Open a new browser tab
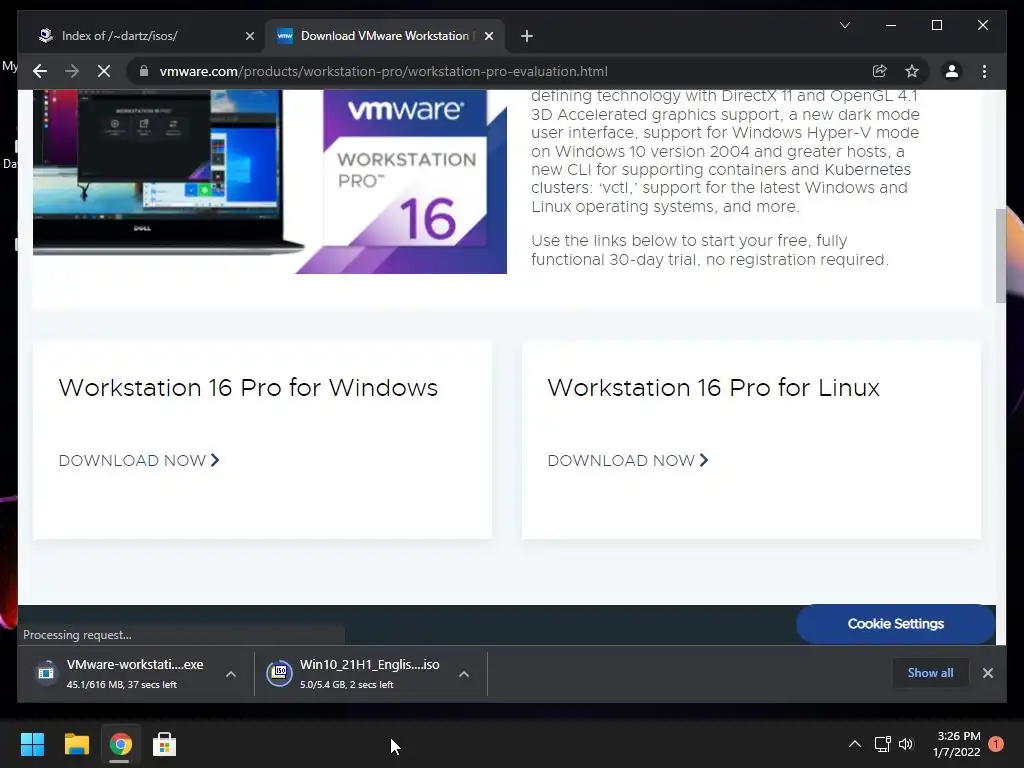 coord(527,36)
